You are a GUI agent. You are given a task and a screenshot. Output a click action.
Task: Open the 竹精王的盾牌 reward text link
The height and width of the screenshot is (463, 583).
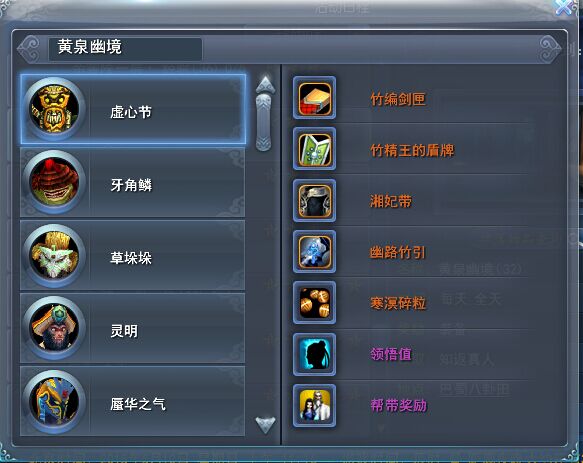pos(412,150)
